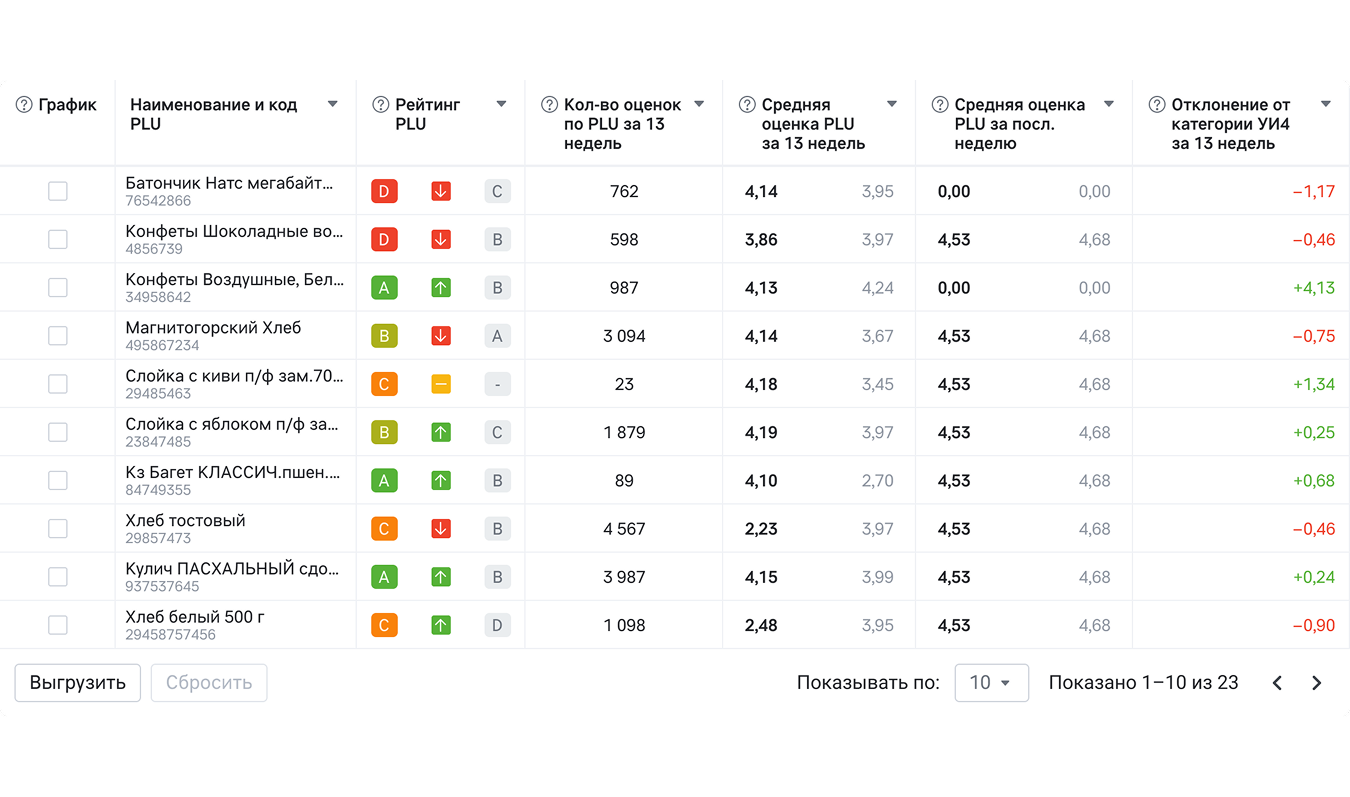Go to previous page with left arrow
Viewport: 1350px width, 797px height.
pyautogui.click(x=1277, y=683)
